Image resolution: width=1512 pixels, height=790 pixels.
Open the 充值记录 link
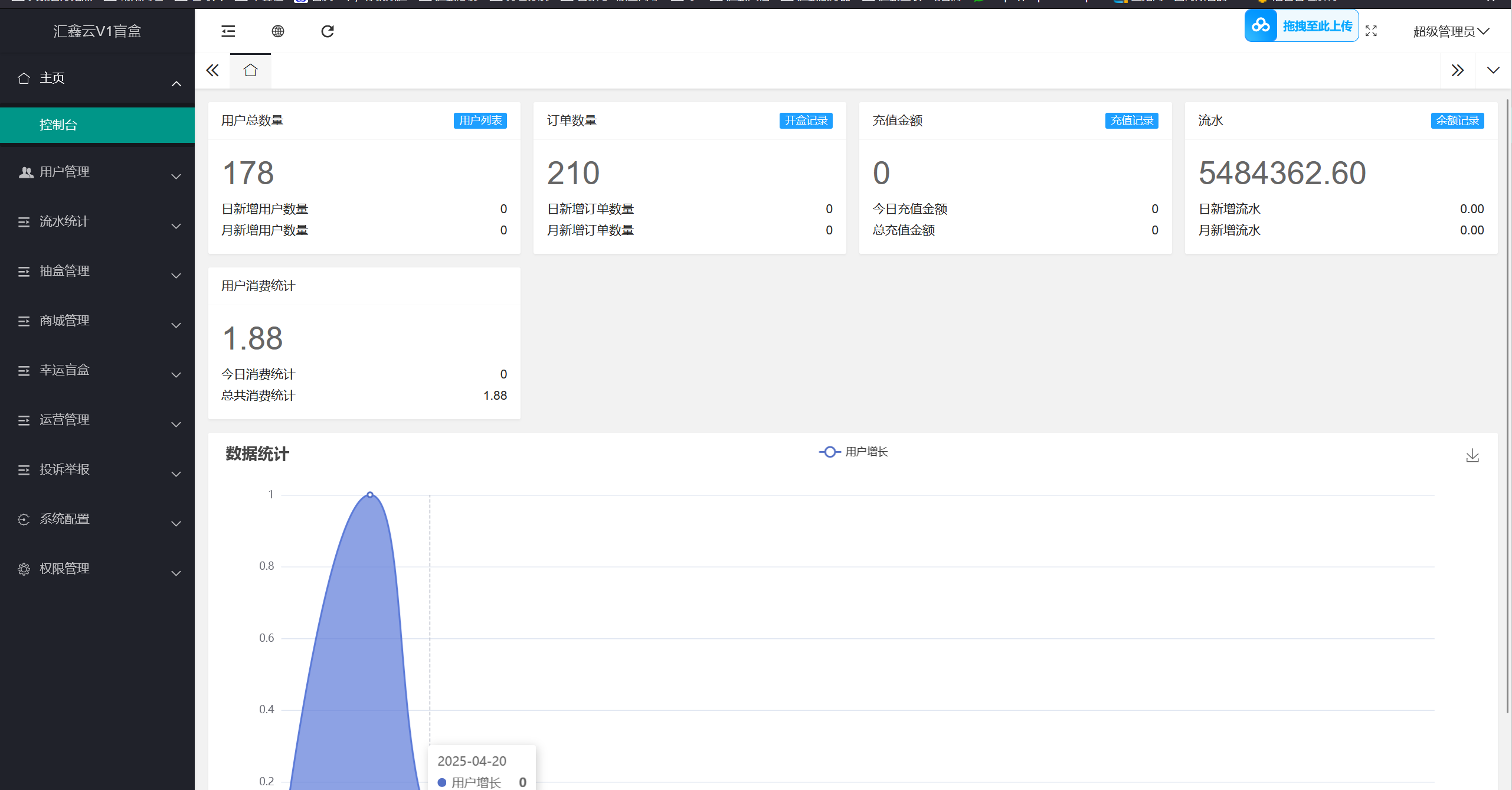[x=1131, y=120]
